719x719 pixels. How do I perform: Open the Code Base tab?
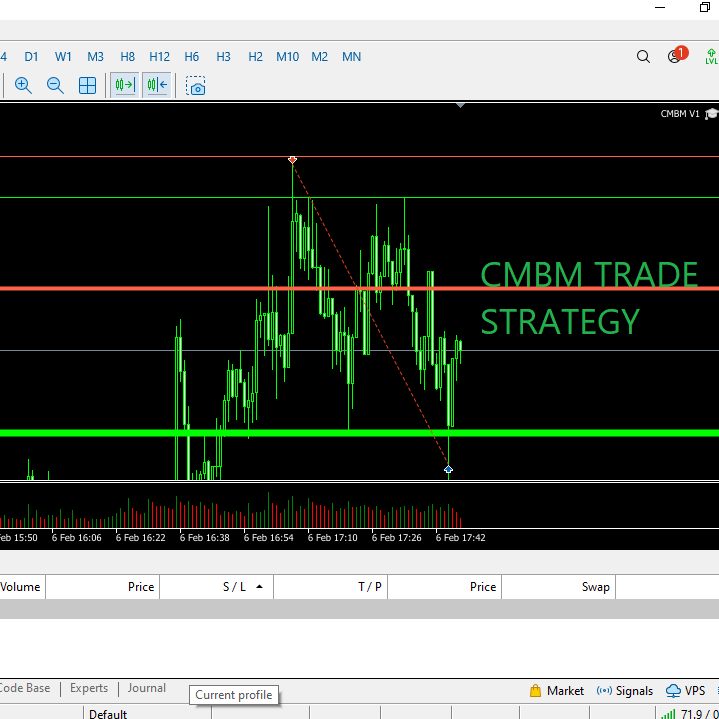click(25, 688)
